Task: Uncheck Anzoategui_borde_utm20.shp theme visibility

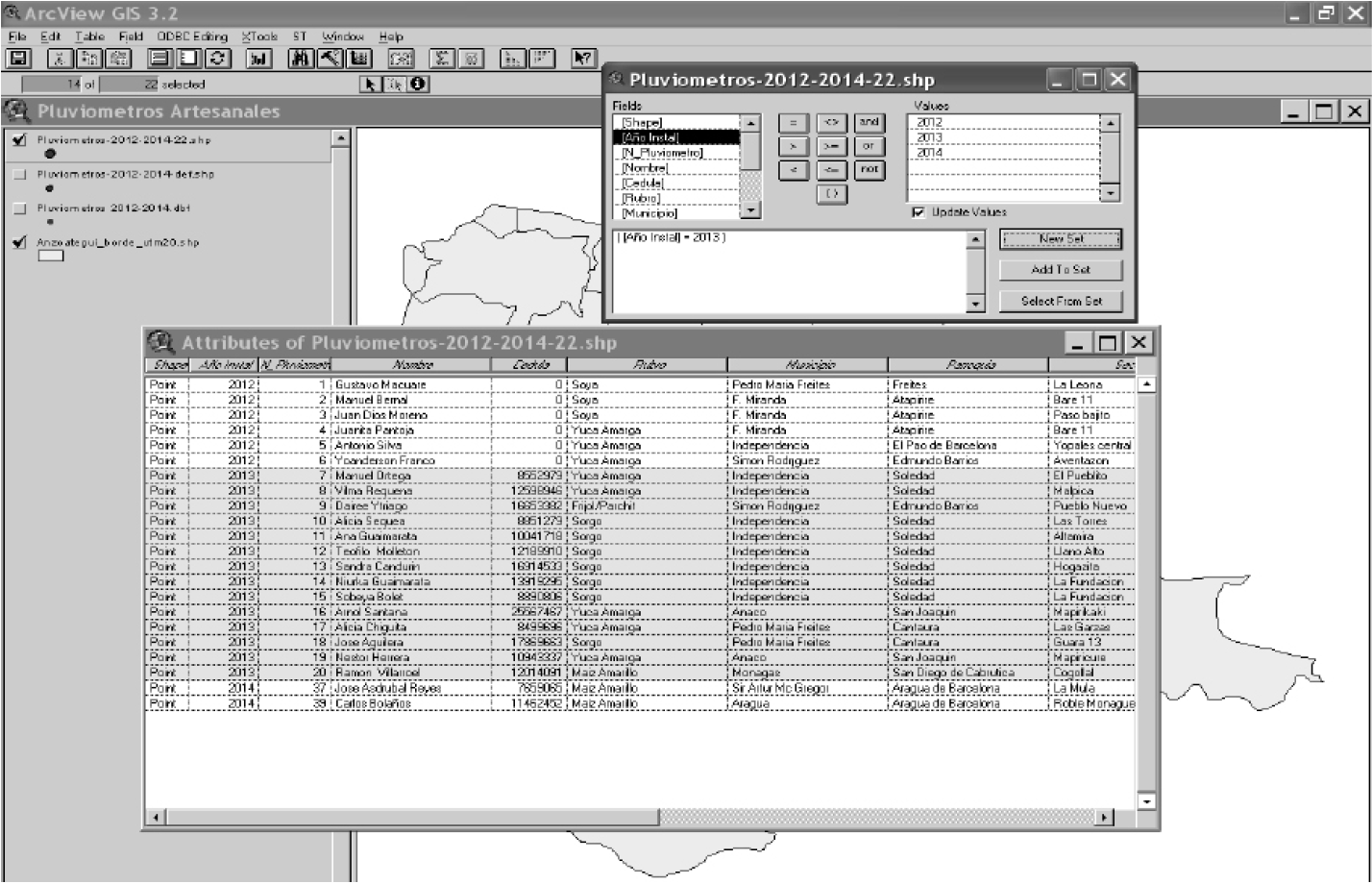Action: [20, 242]
